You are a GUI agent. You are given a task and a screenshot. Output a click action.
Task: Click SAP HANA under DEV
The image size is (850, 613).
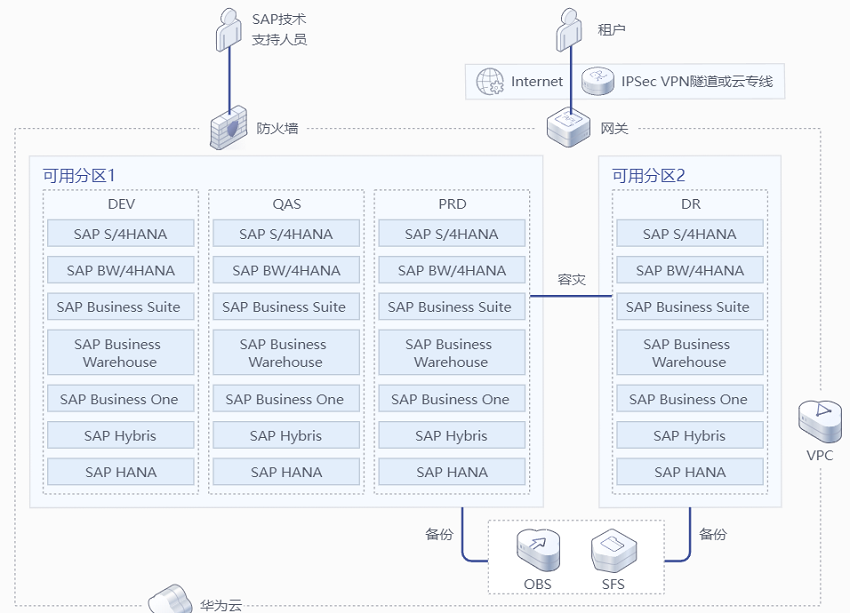pos(120,472)
